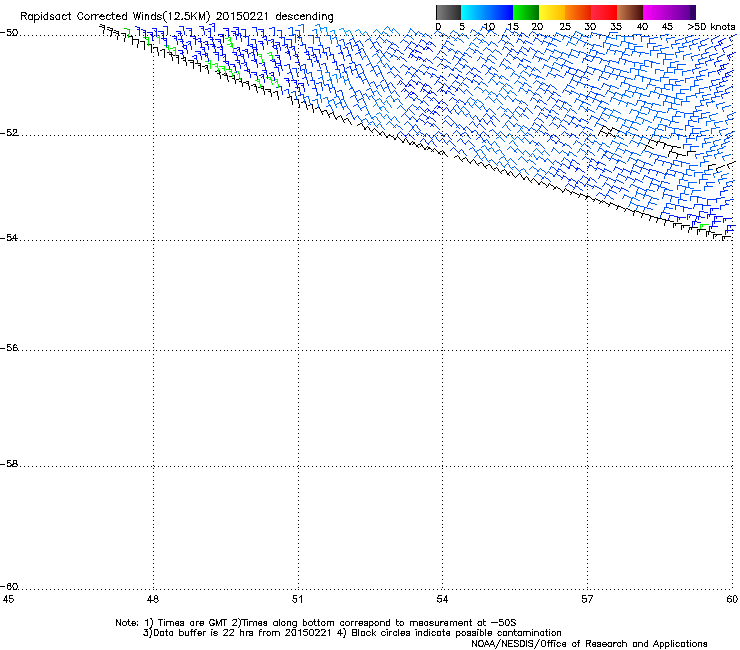Click the brown 35–40 knot color segment
The image size is (740, 650).
pos(630,13)
